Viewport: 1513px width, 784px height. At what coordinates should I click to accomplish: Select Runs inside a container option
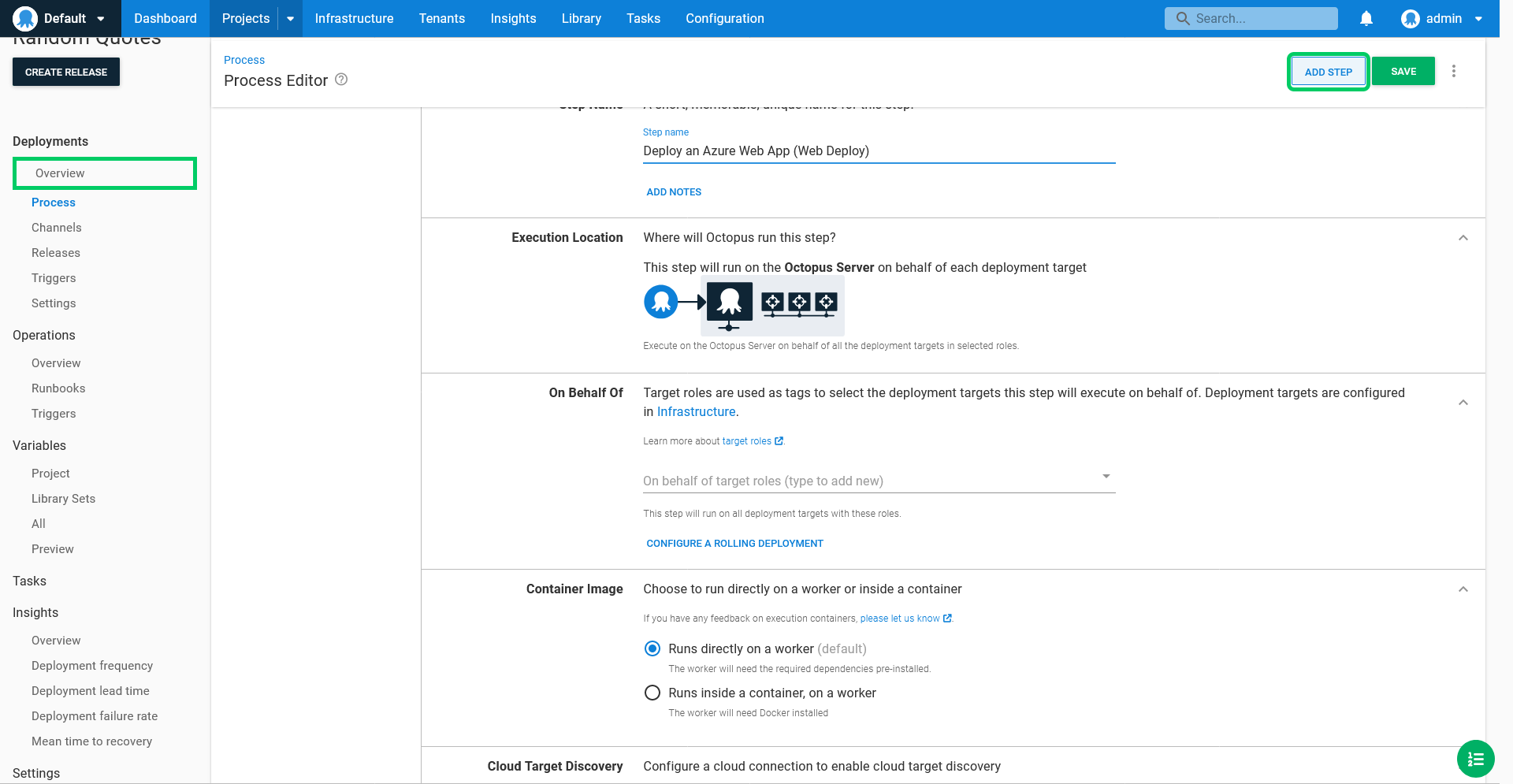tap(652, 693)
